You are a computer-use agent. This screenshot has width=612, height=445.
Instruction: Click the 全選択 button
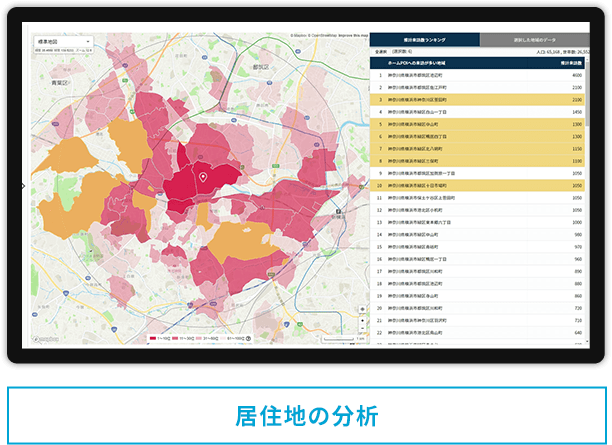(x=379, y=48)
